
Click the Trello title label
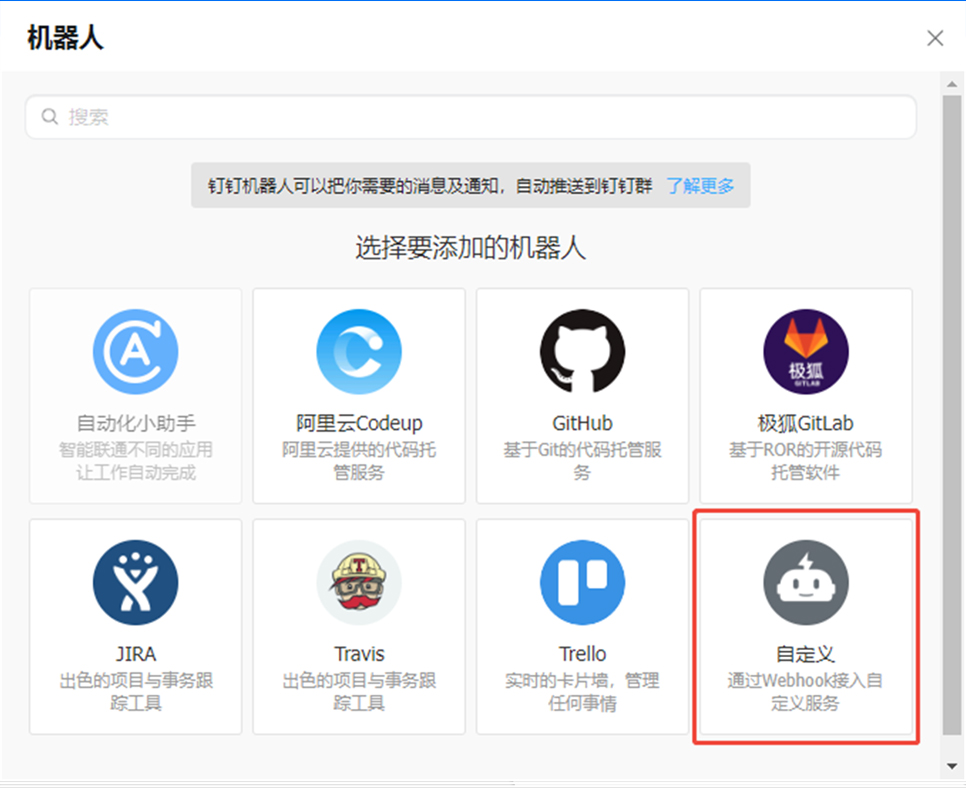(582, 654)
